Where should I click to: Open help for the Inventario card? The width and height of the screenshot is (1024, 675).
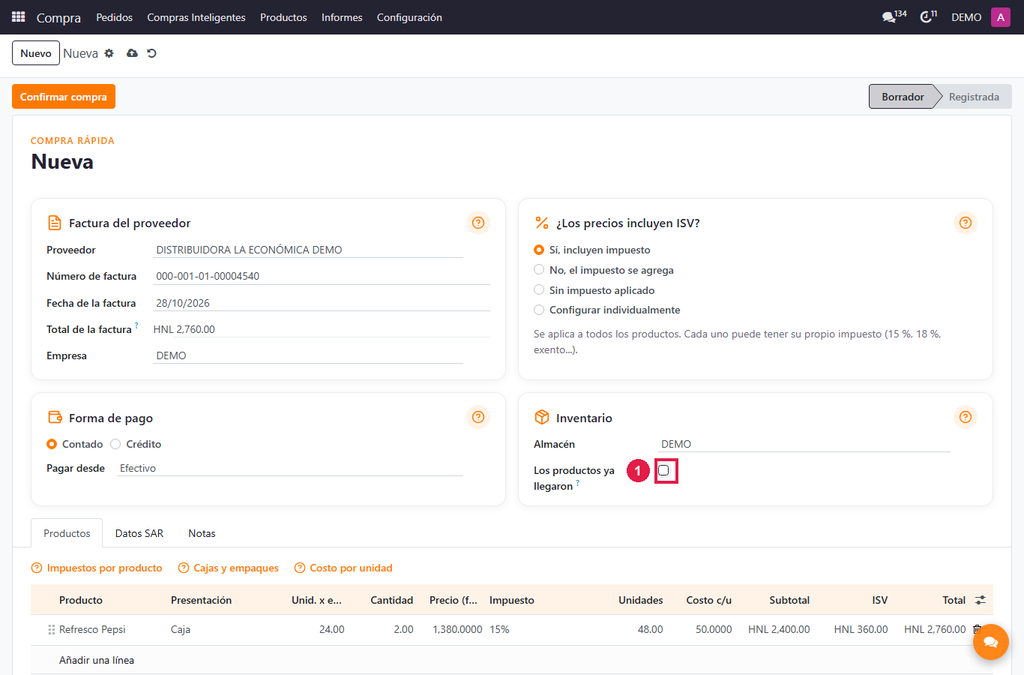[965, 417]
